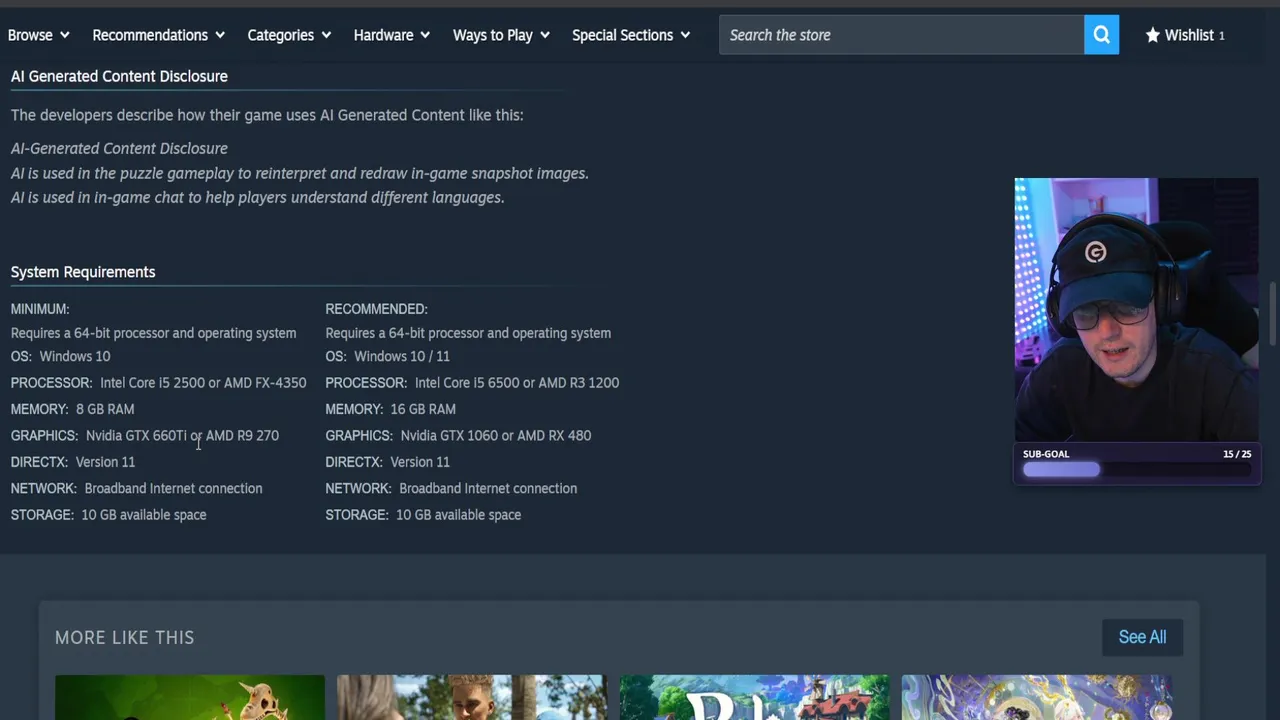Viewport: 1280px width, 720px height.
Task: Open the third More Like This game thumbnail
Action: click(x=754, y=697)
